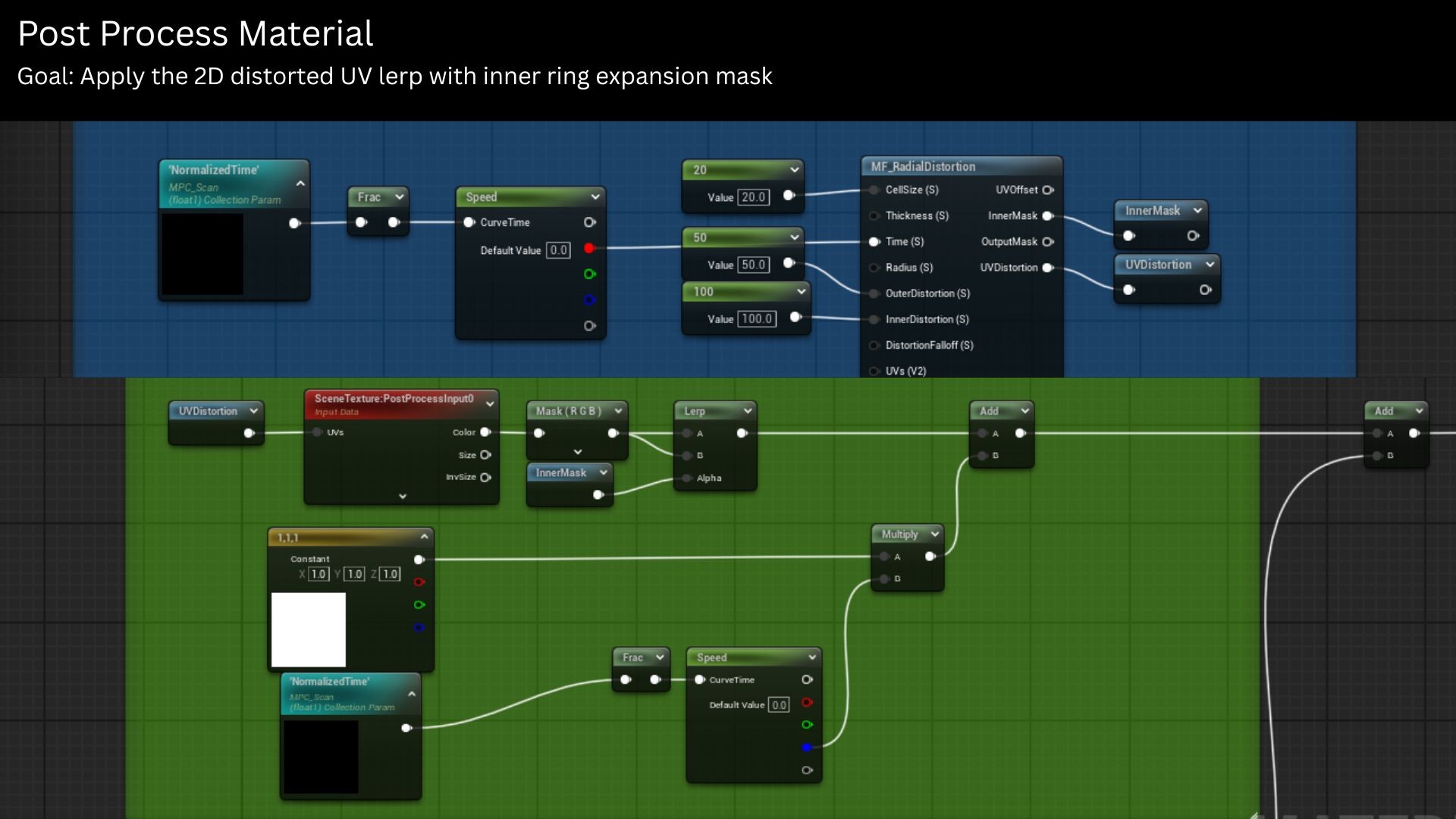Click the CellSize (S) input pin

click(874, 190)
